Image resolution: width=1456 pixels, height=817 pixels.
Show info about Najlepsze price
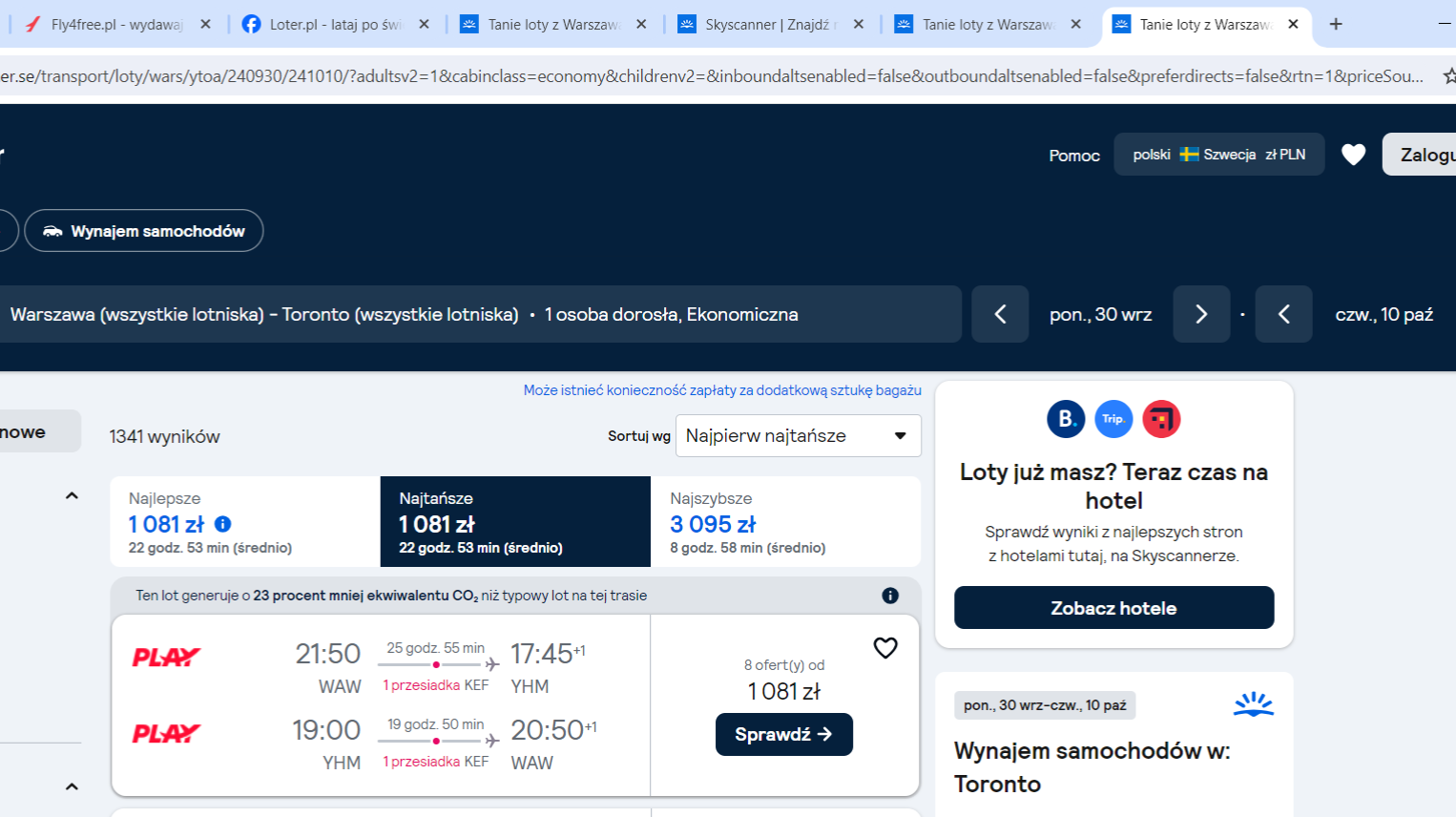[223, 524]
